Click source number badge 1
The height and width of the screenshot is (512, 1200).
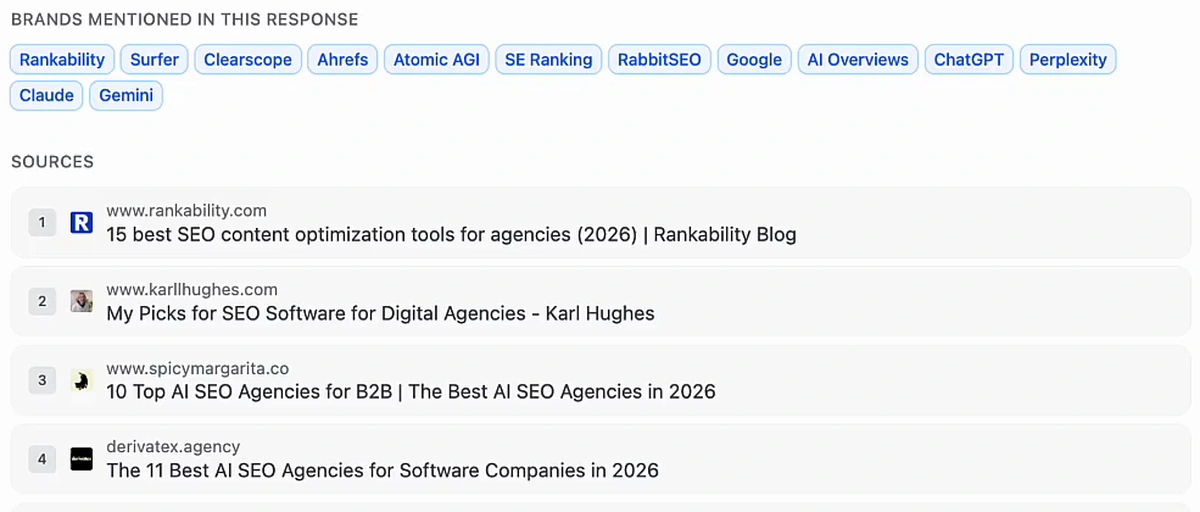[42, 223]
